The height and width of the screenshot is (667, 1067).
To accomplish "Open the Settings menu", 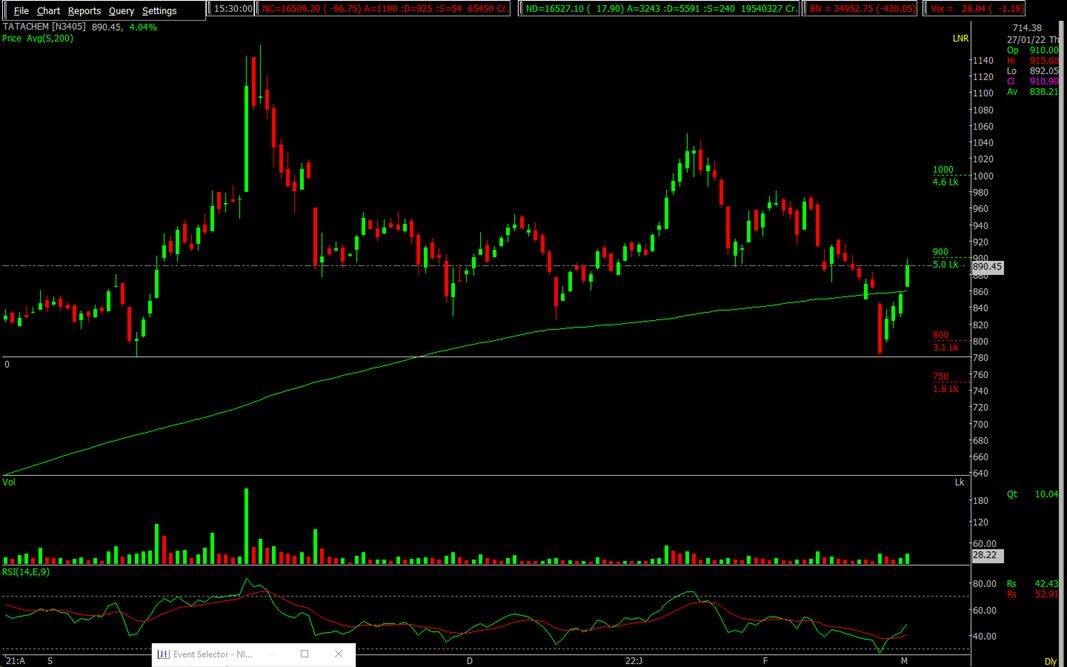I will click(x=159, y=11).
